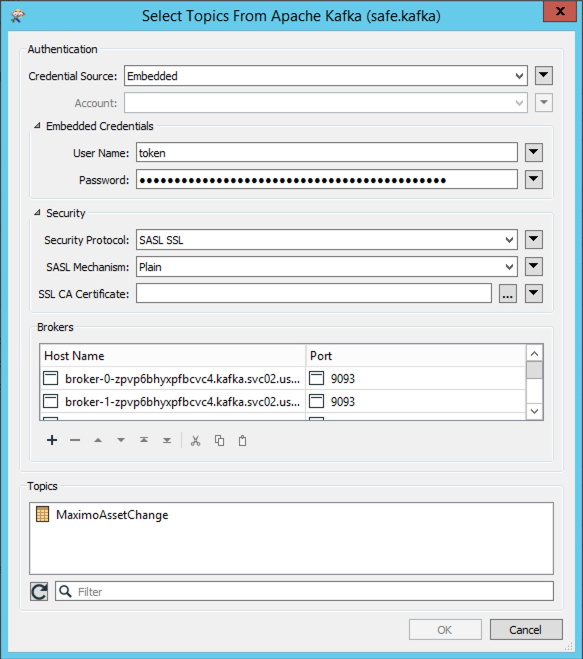Image resolution: width=583 pixels, height=659 pixels.
Task: Open the arrow menu beside Password
Action: pyautogui.click(x=534, y=179)
